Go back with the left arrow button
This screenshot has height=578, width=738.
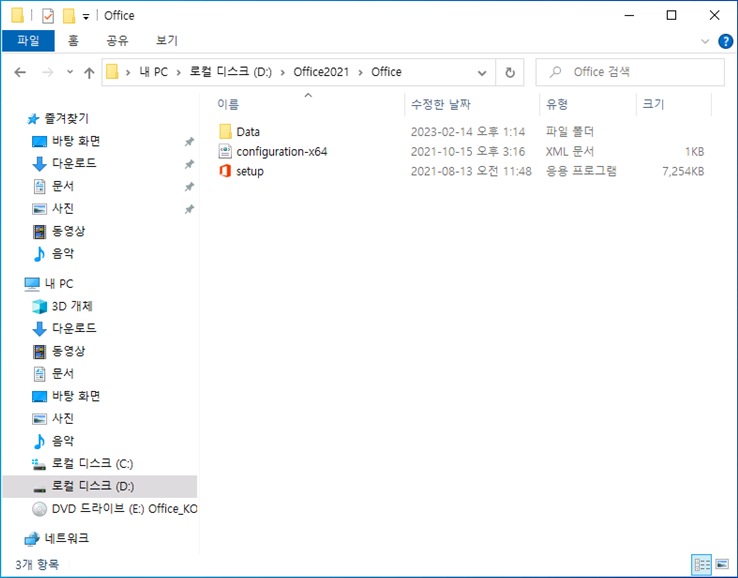coord(20,72)
